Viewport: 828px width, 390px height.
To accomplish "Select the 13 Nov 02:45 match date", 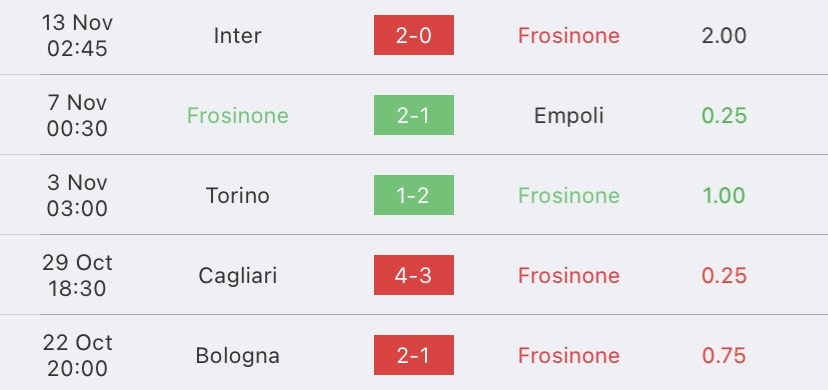I will tap(77, 35).
